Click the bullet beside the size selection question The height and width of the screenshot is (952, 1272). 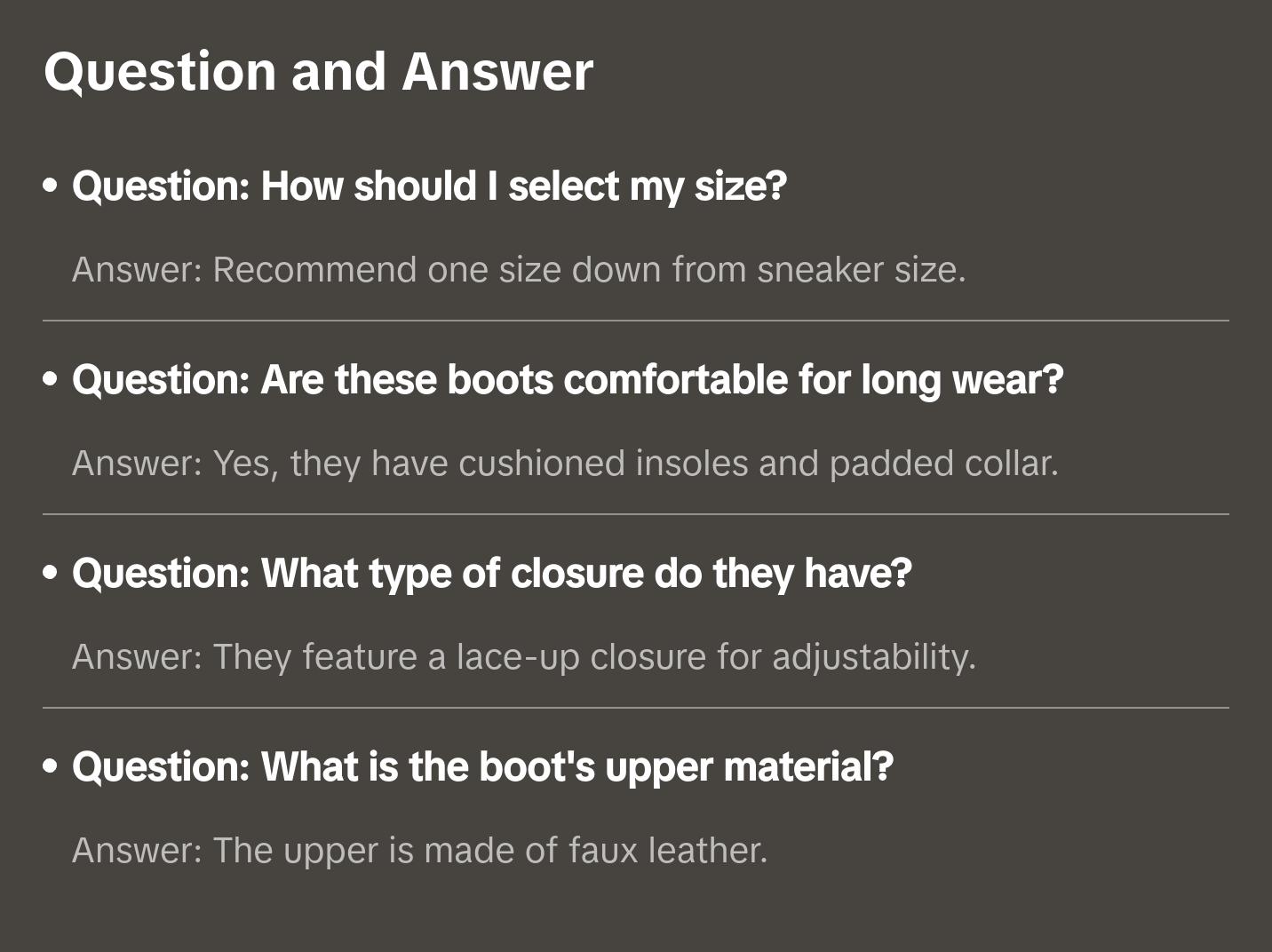click(51, 186)
